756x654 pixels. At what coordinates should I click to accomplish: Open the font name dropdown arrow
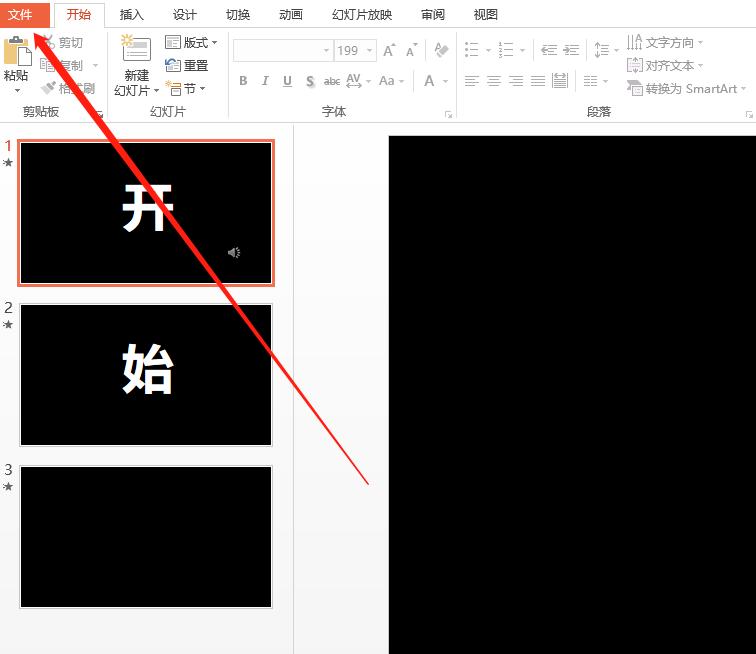point(326,51)
